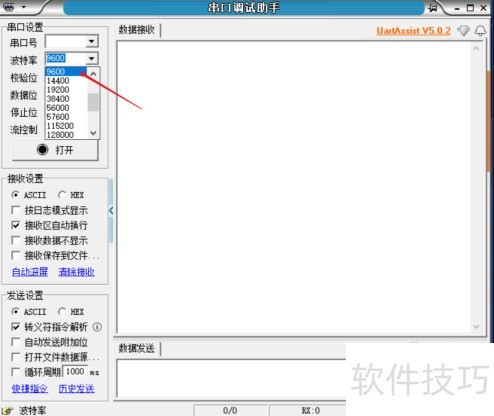
Task: Choose 19200 in the baud rate list
Action: click(x=66, y=90)
